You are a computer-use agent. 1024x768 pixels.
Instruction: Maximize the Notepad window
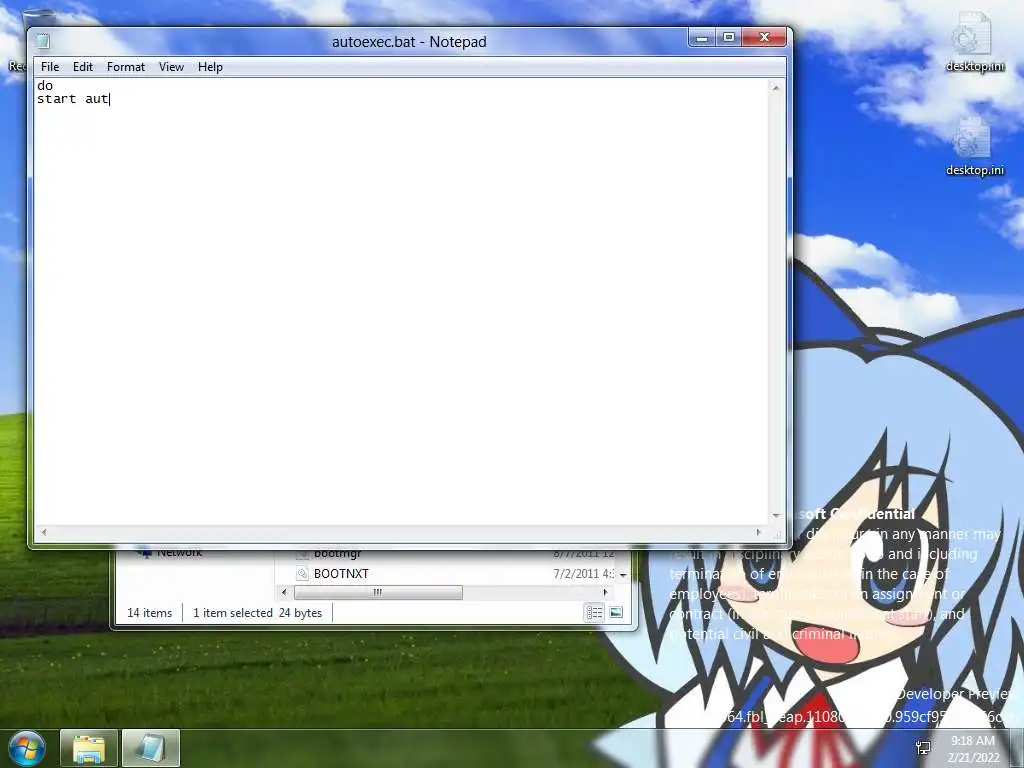point(729,38)
